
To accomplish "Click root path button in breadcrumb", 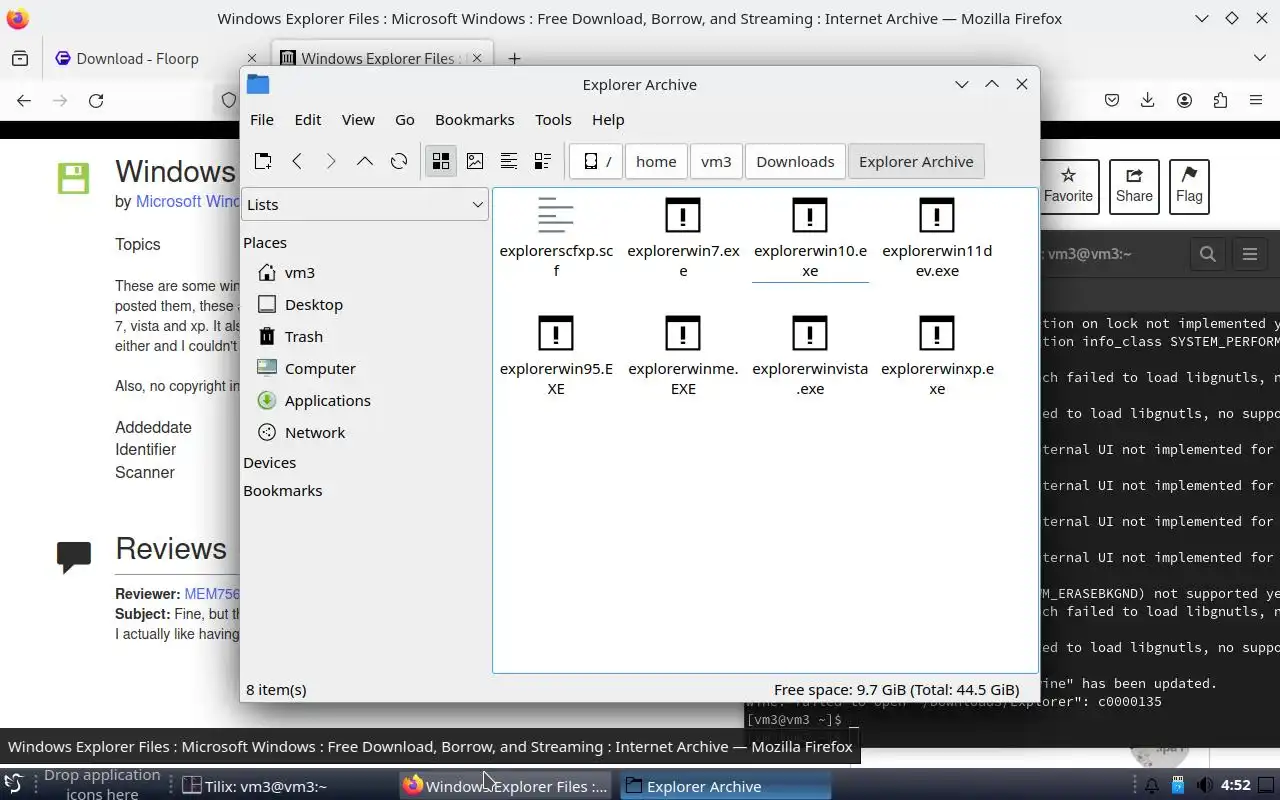I will point(596,161).
